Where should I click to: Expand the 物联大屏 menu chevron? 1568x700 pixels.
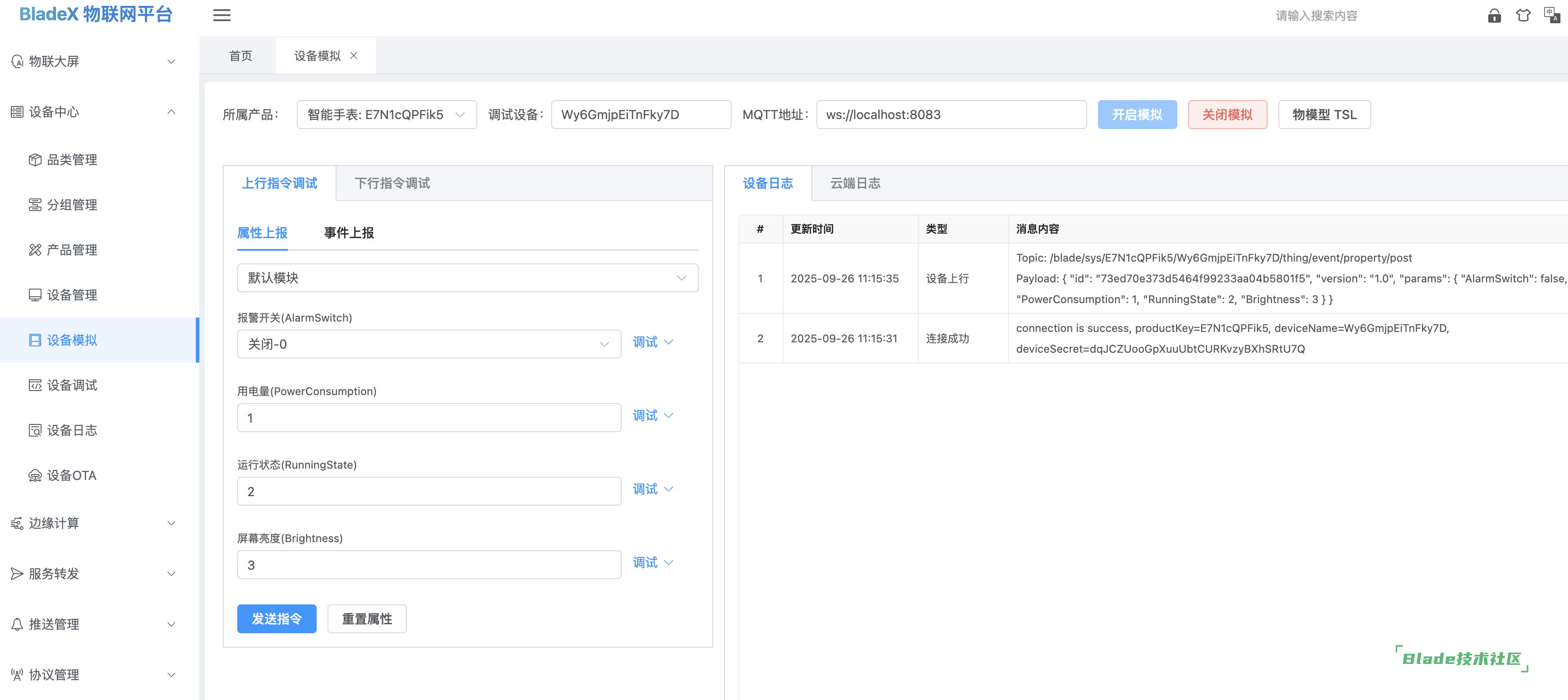pos(172,61)
